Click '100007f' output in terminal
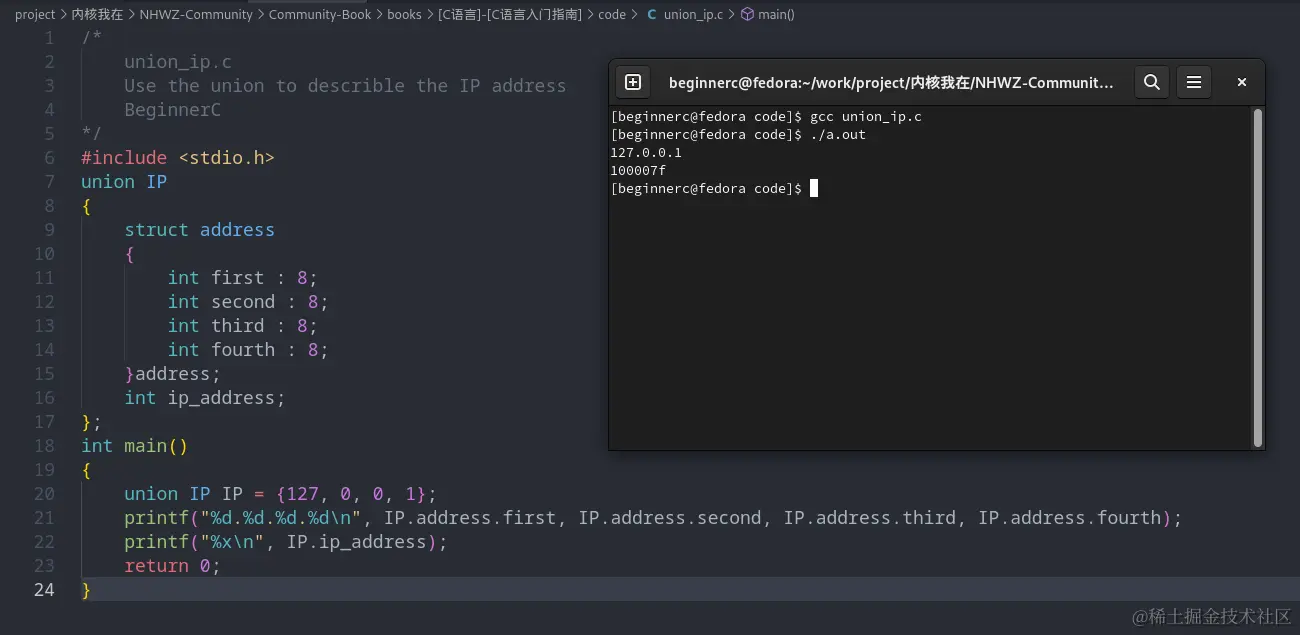 pyautogui.click(x=638, y=171)
